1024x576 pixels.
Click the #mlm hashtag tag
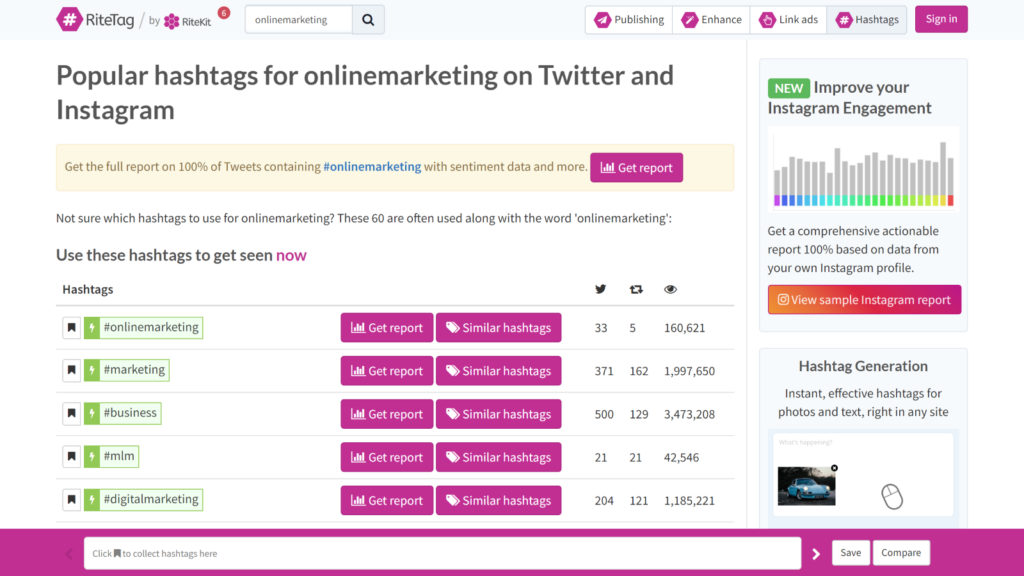[x=119, y=456]
